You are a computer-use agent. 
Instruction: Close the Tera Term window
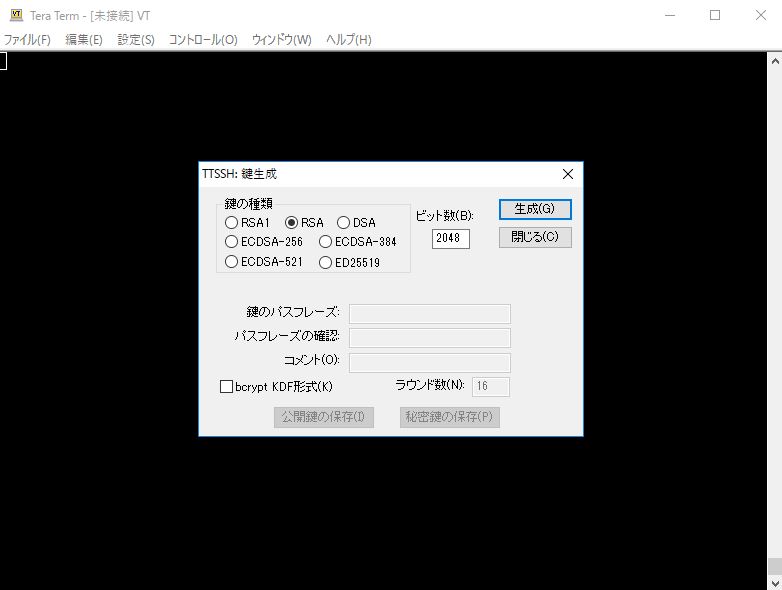(761, 15)
